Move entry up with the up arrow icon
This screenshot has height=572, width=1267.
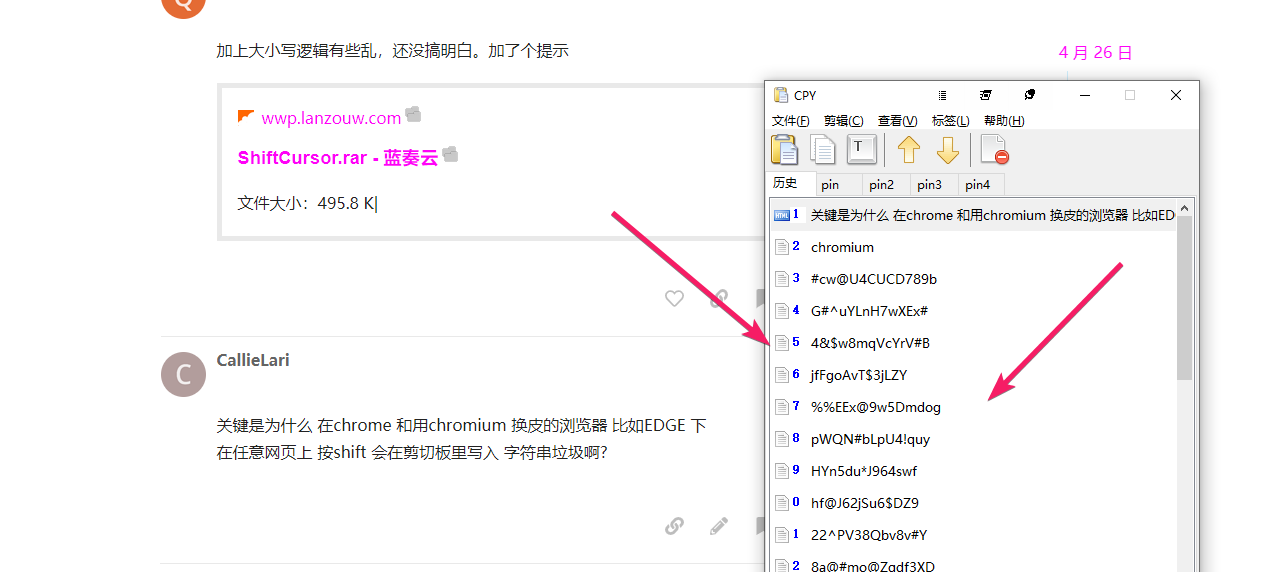click(x=908, y=150)
